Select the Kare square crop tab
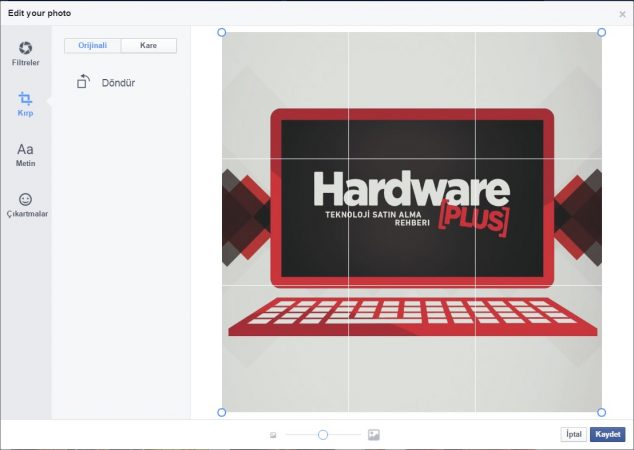The image size is (634, 450). pos(148,46)
